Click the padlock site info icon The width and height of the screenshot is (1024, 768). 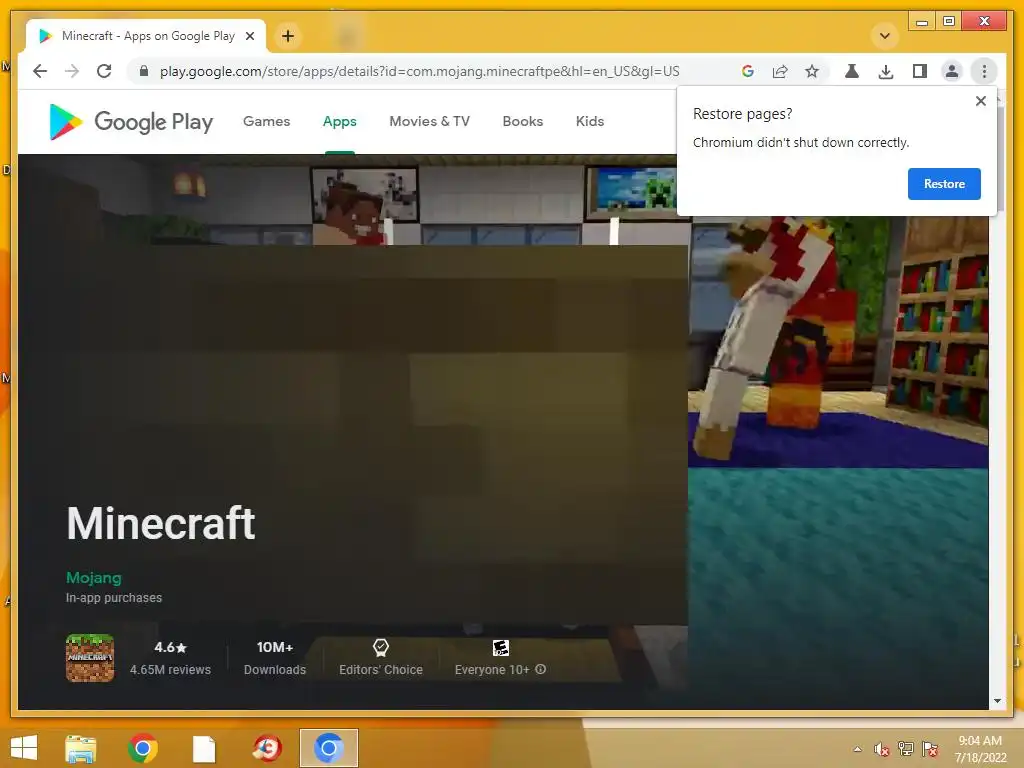click(x=144, y=71)
